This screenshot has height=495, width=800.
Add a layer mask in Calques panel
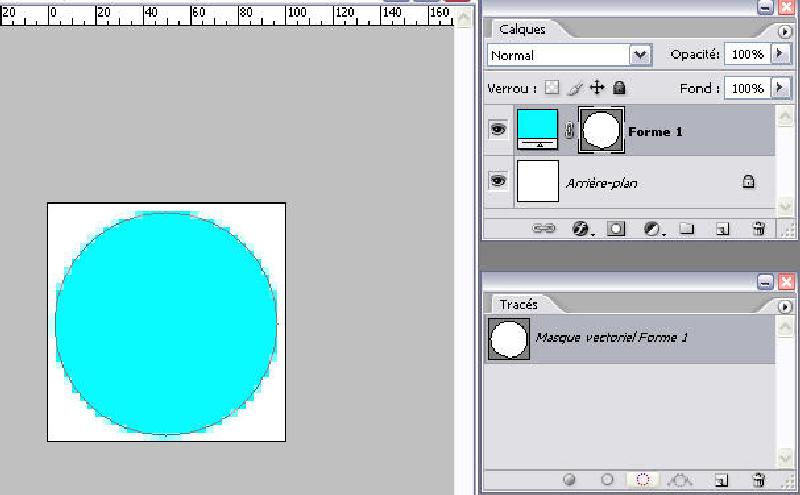coord(616,228)
